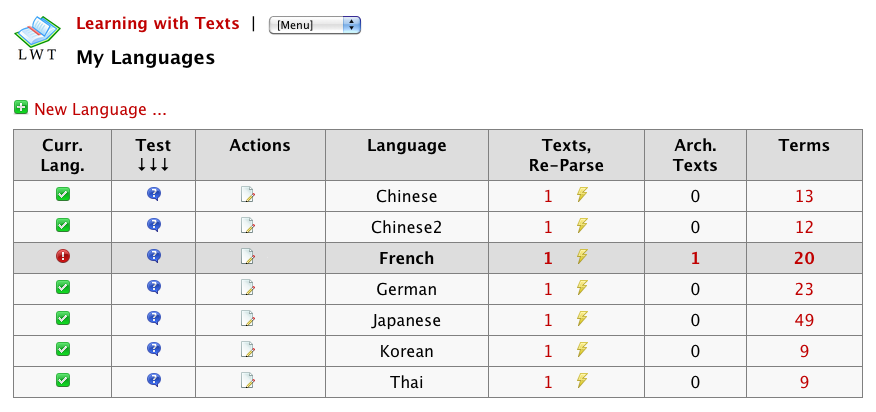Click the edit icon for German
The width and height of the screenshot is (876, 412).
[x=248, y=288]
